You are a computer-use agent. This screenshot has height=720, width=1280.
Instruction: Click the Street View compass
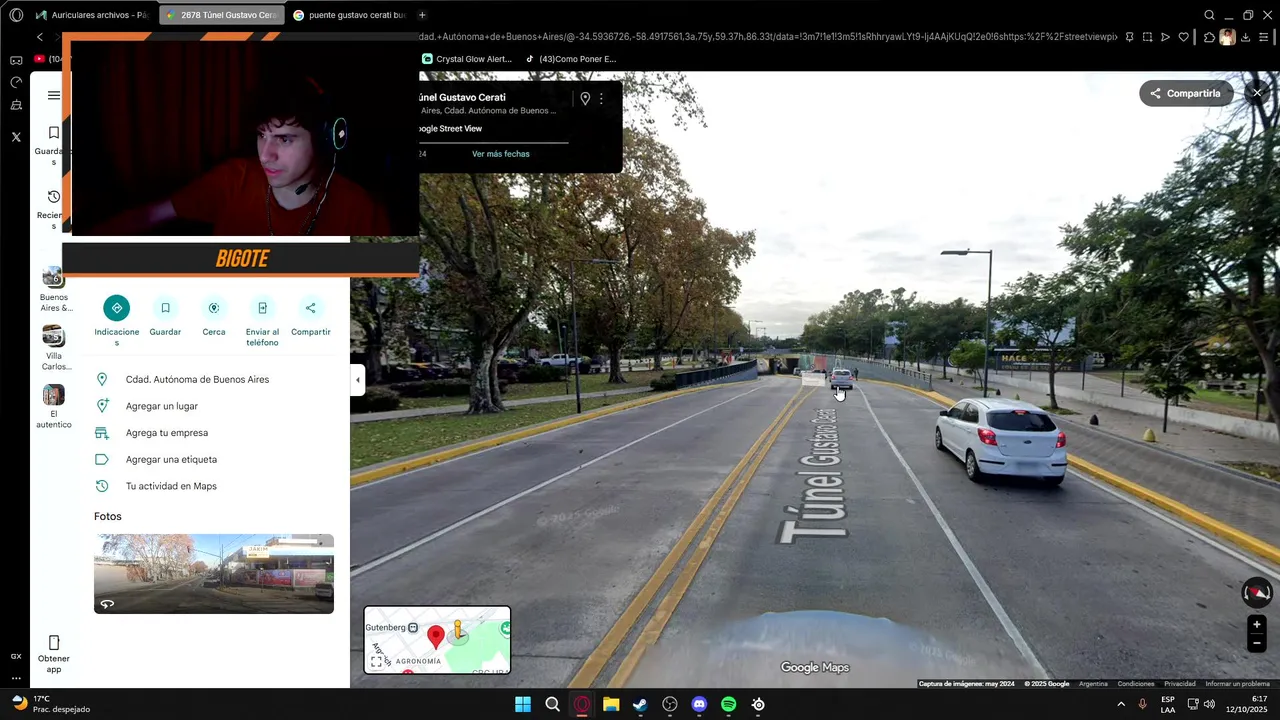coord(1257,593)
